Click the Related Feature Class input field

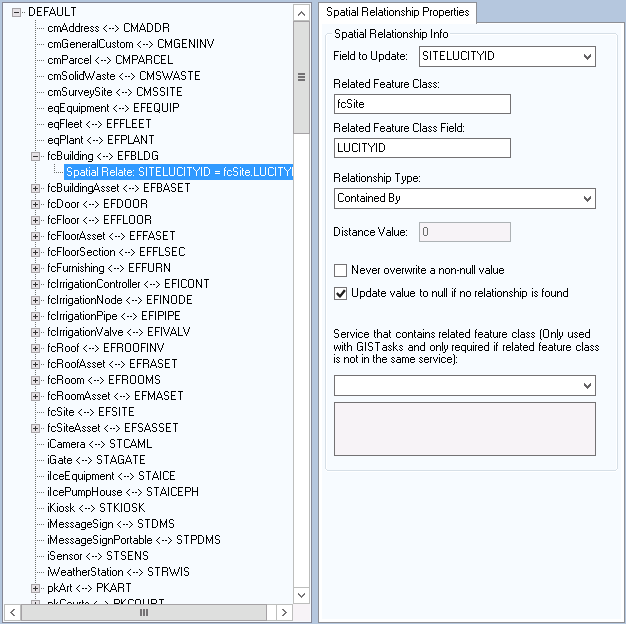422,104
